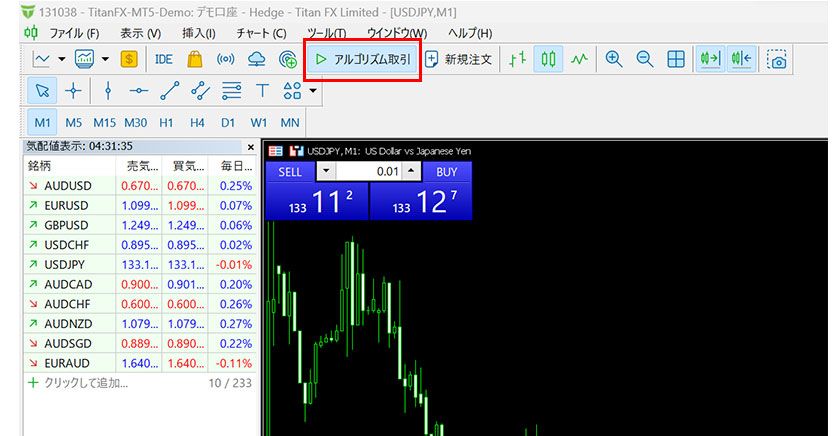The width and height of the screenshot is (840, 436).
Task: Click the tile windows grid icon
Action: click(x=676, y=59)
